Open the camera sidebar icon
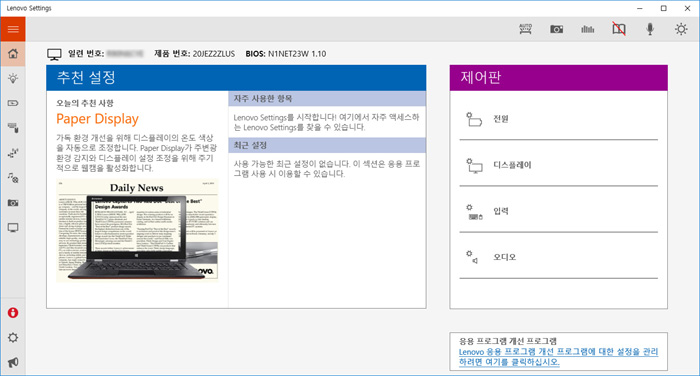The width and height of the screenshot is (700, 376). [x=13, y=203]
